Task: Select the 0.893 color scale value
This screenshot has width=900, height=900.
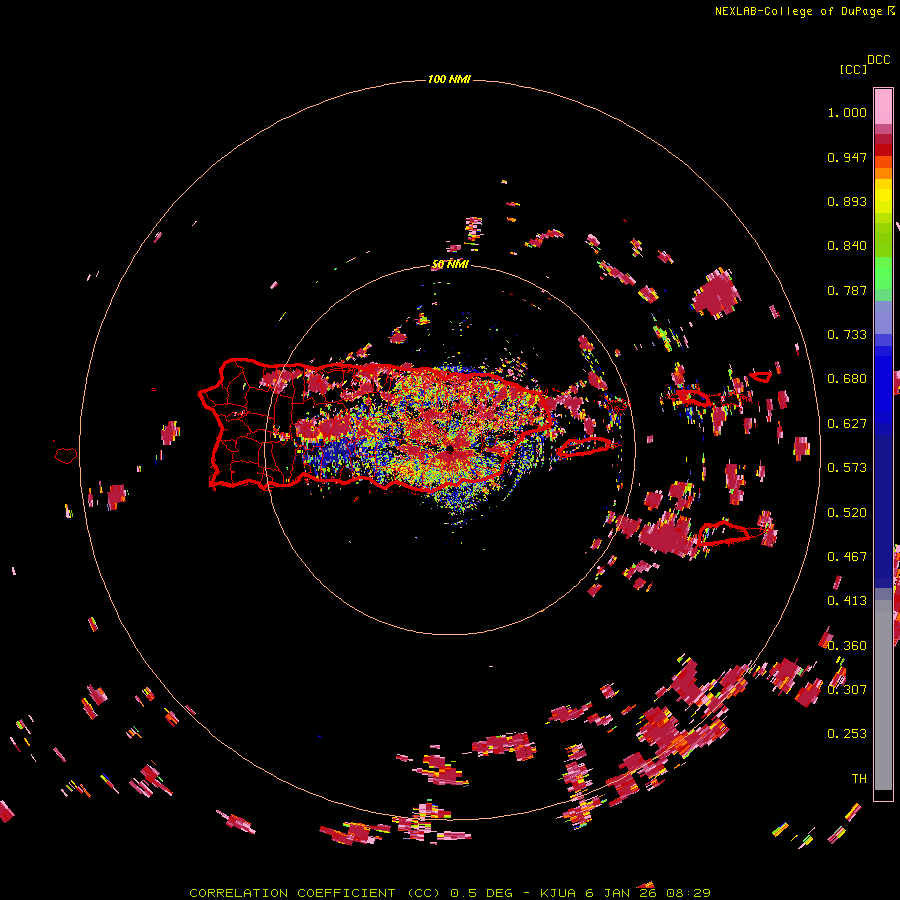Action: 847,201
